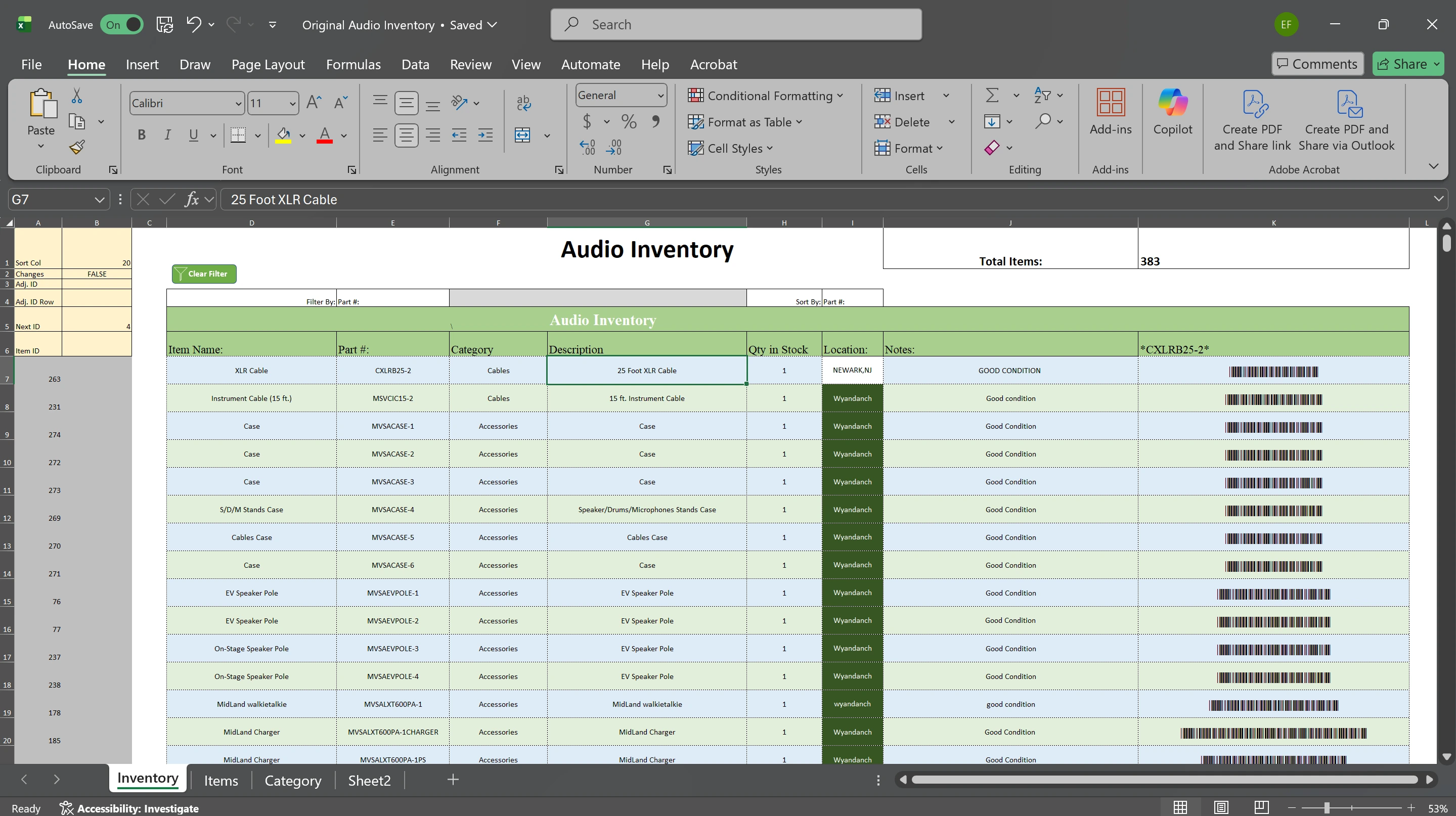Open the Copilot icon

coord(1172,112)
